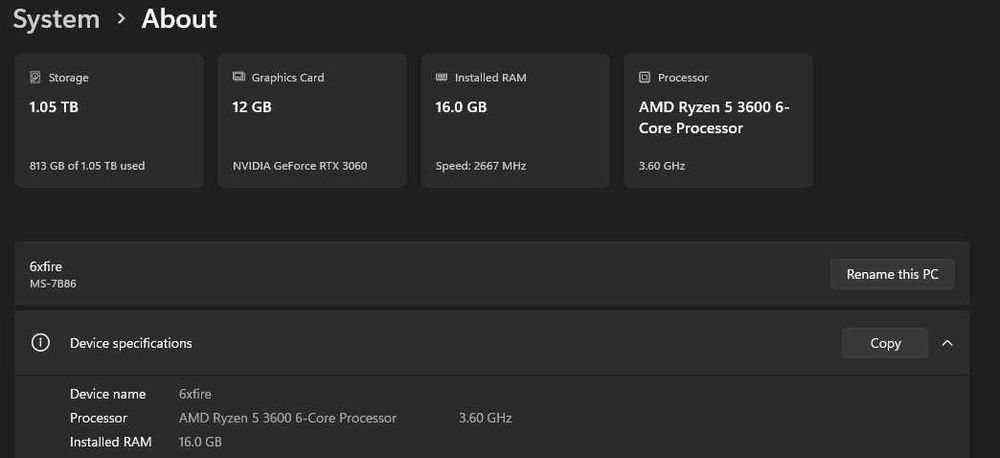The height and width of the screenshot is (458, 1000).
Task: Click the Installed RAM memory icon
Action: point(441,77)
